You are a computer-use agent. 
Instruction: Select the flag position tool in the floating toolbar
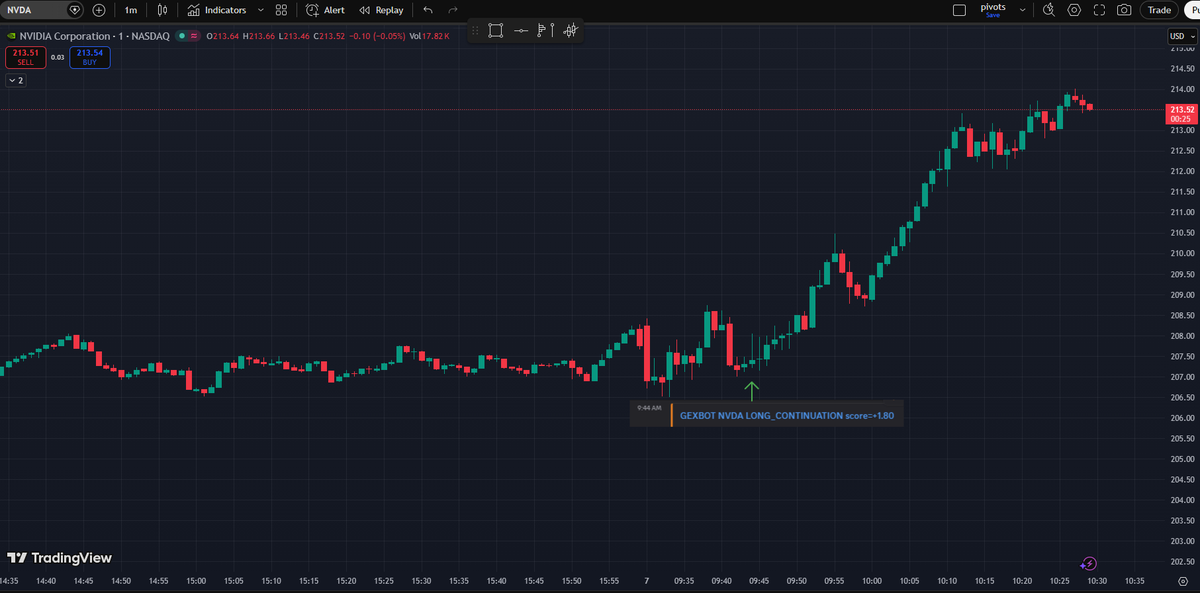[x=546, y=31]
